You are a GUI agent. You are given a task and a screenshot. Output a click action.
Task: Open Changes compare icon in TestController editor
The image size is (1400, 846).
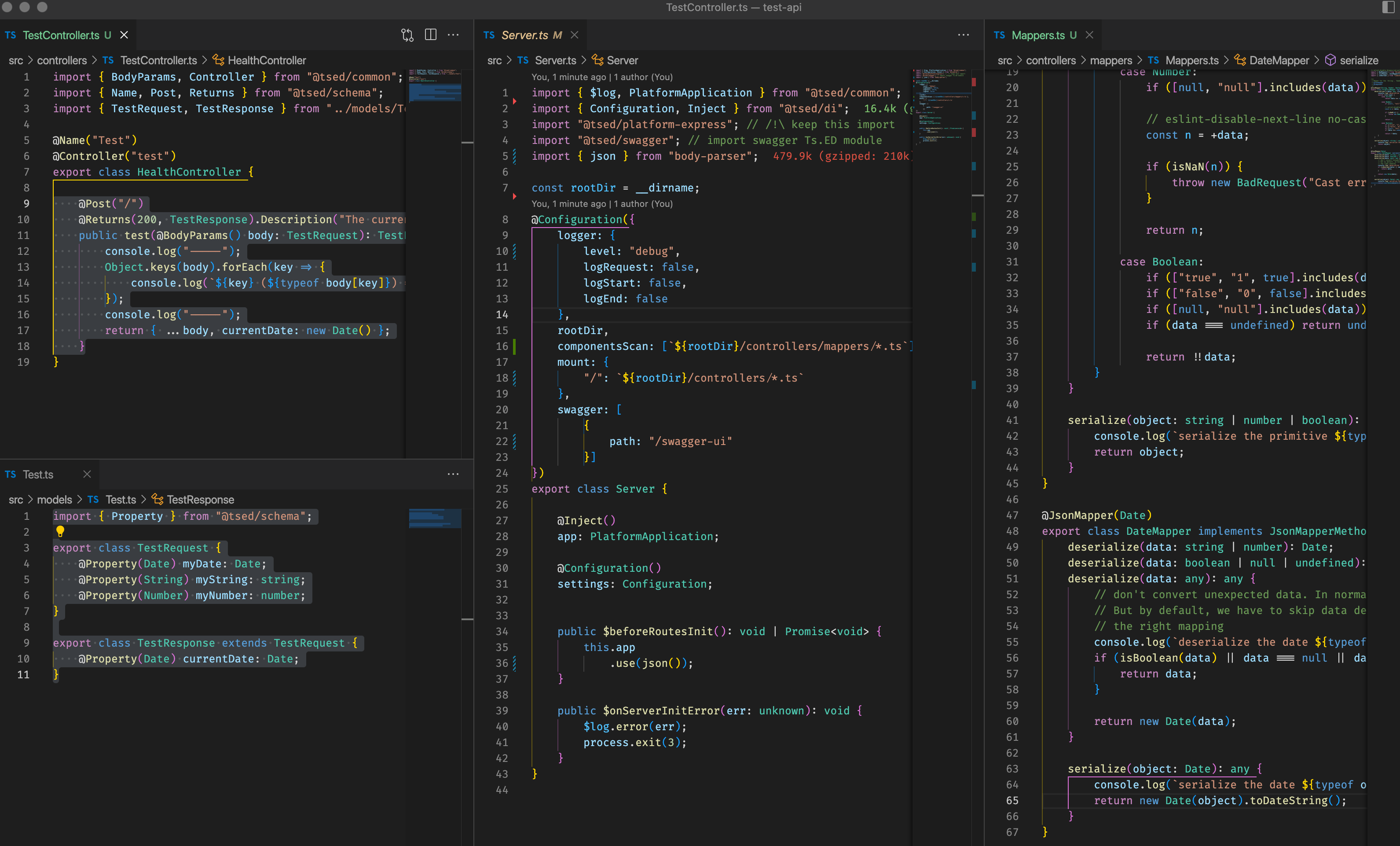[x=407, y=35]
